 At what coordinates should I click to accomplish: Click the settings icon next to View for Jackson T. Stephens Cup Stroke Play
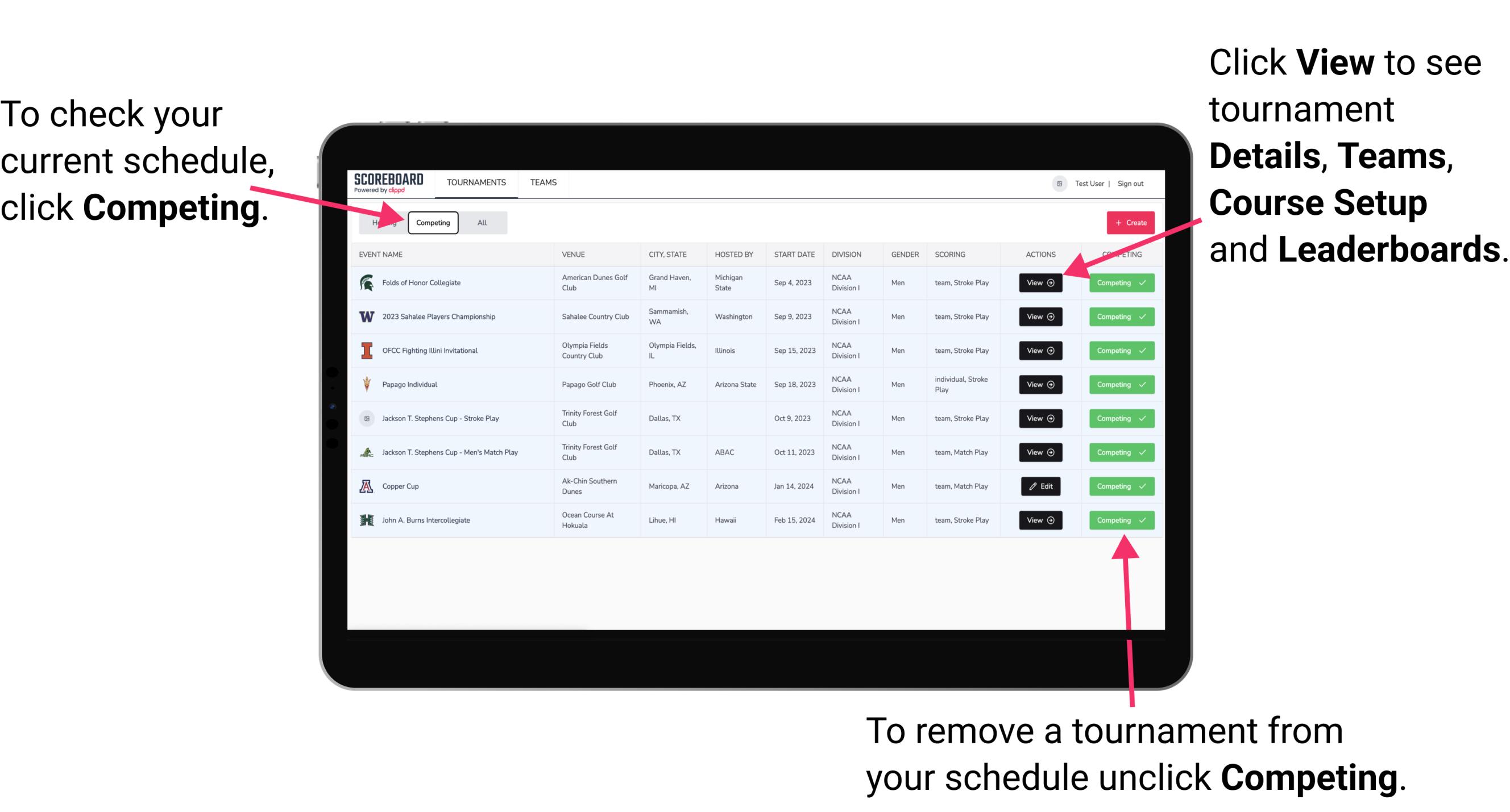[1054, 418]
